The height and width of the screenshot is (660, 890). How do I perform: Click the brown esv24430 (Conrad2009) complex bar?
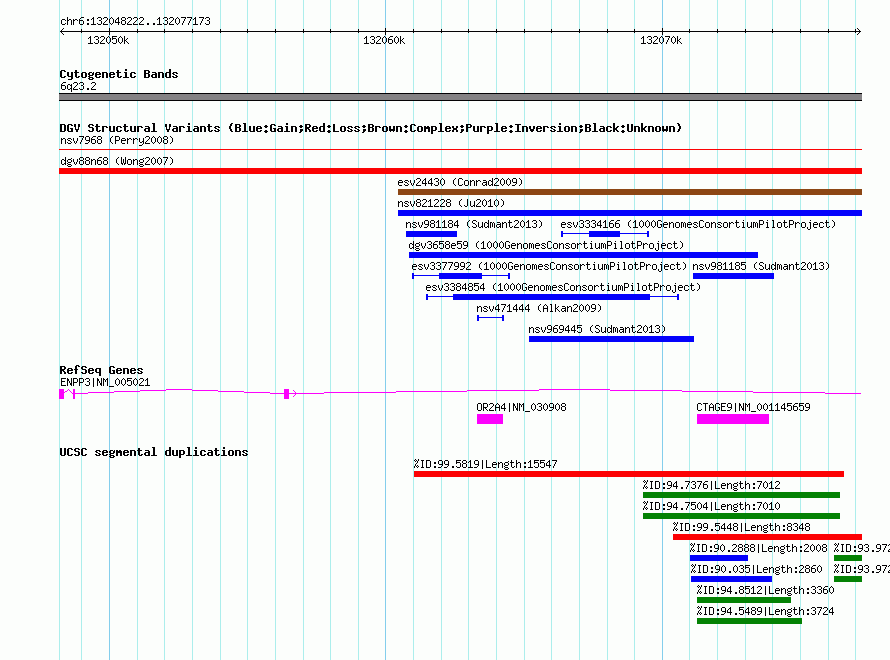tap(630, 192)
